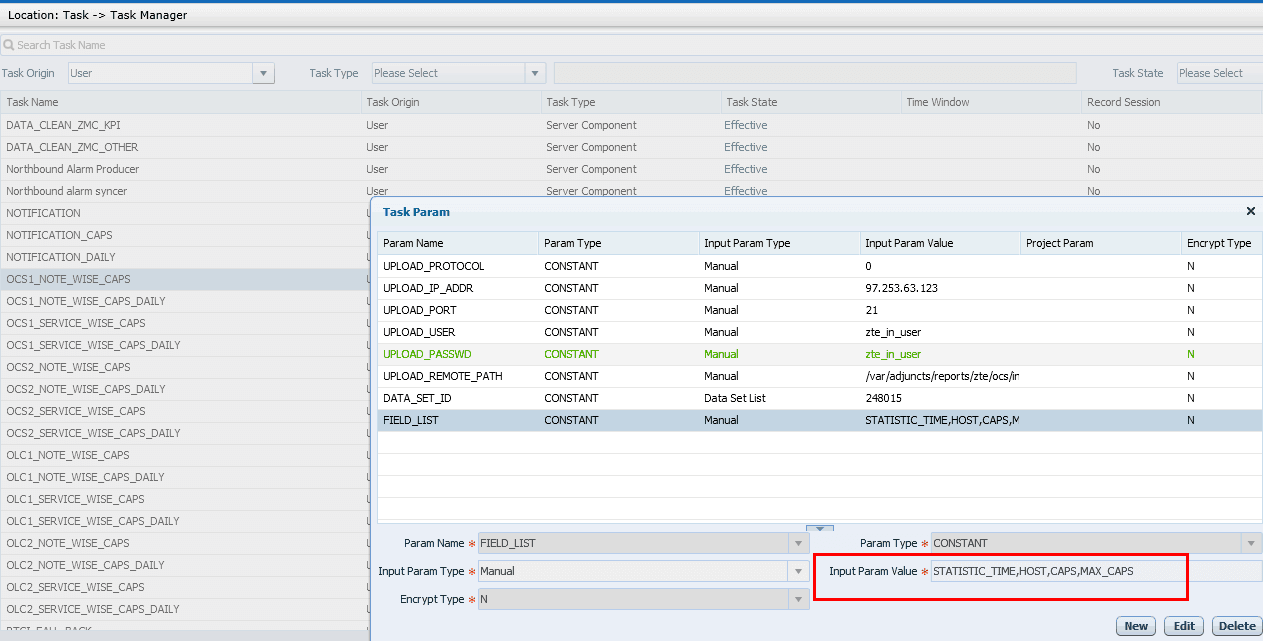Image resolution: width=1263 pixels, height=641 pixels.
Task: Select OCS2_NOTE_WISE_CAPS task
Action: [x=185, y=367]
